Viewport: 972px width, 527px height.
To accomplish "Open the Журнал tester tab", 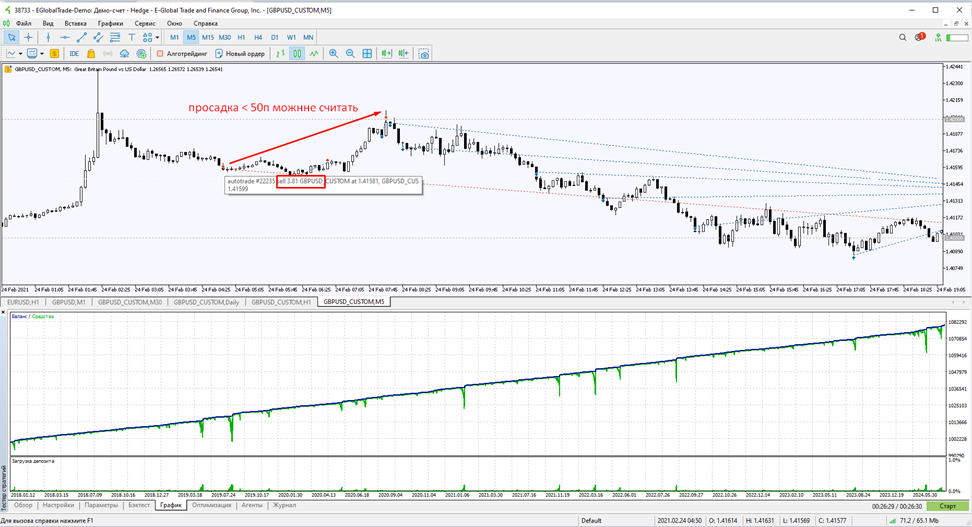I will [x=285, y=505].
